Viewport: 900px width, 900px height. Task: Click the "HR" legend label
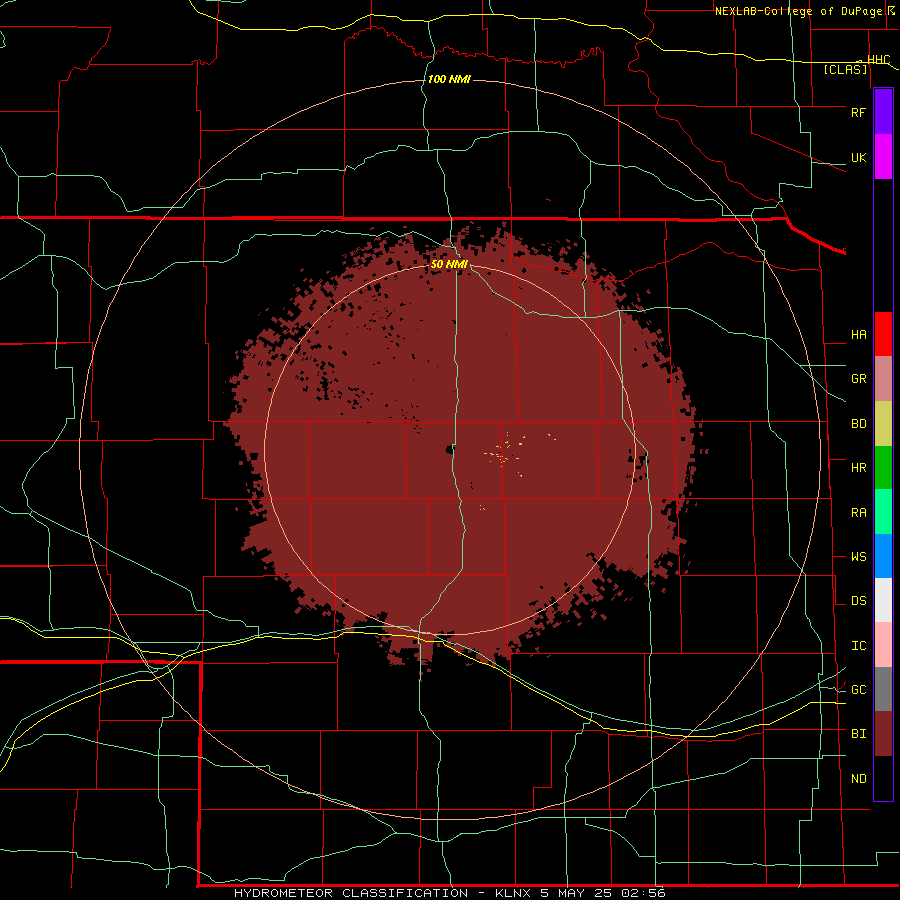click(858, 468)
